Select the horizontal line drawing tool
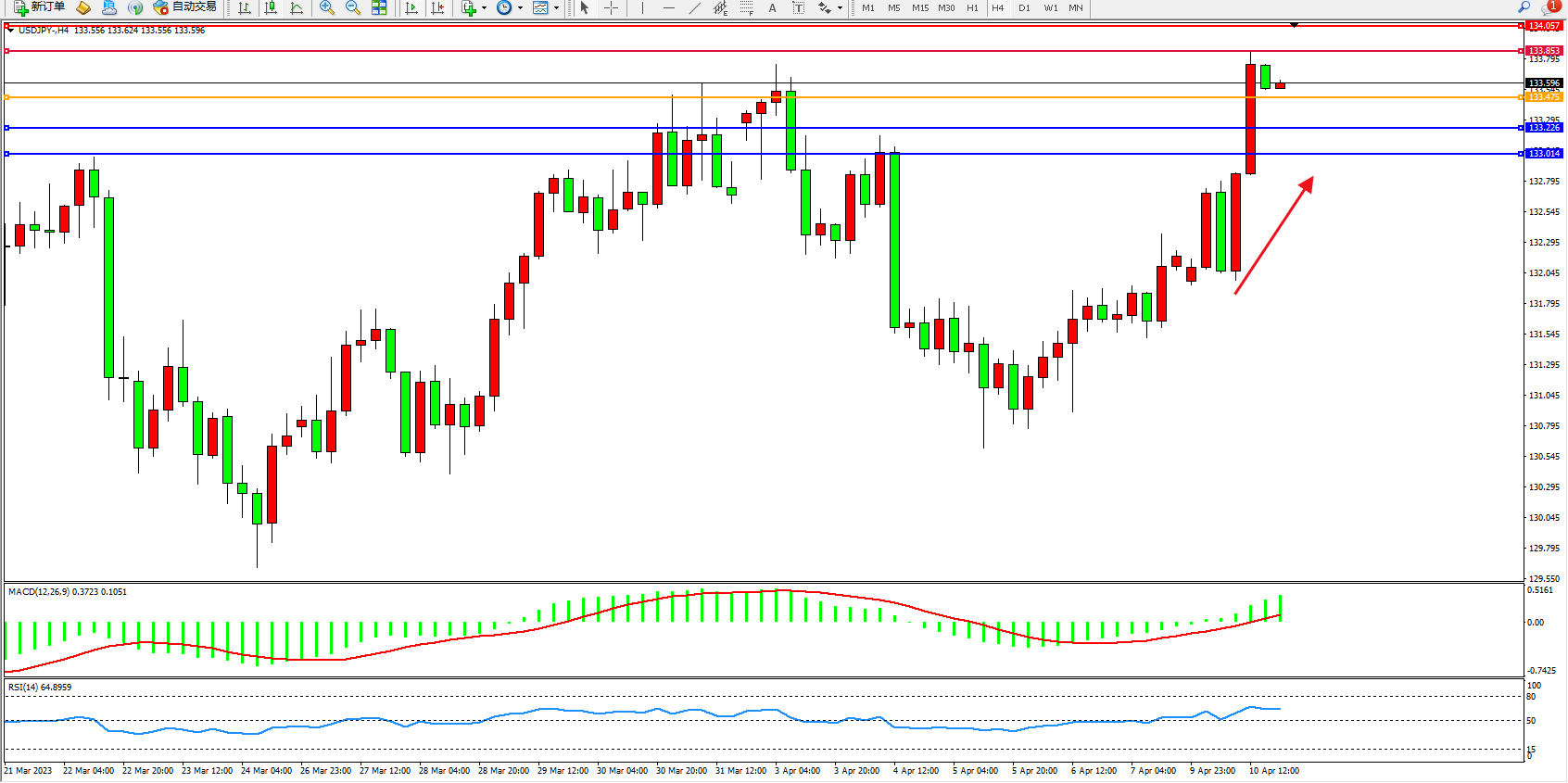 [x=668, y=7]
